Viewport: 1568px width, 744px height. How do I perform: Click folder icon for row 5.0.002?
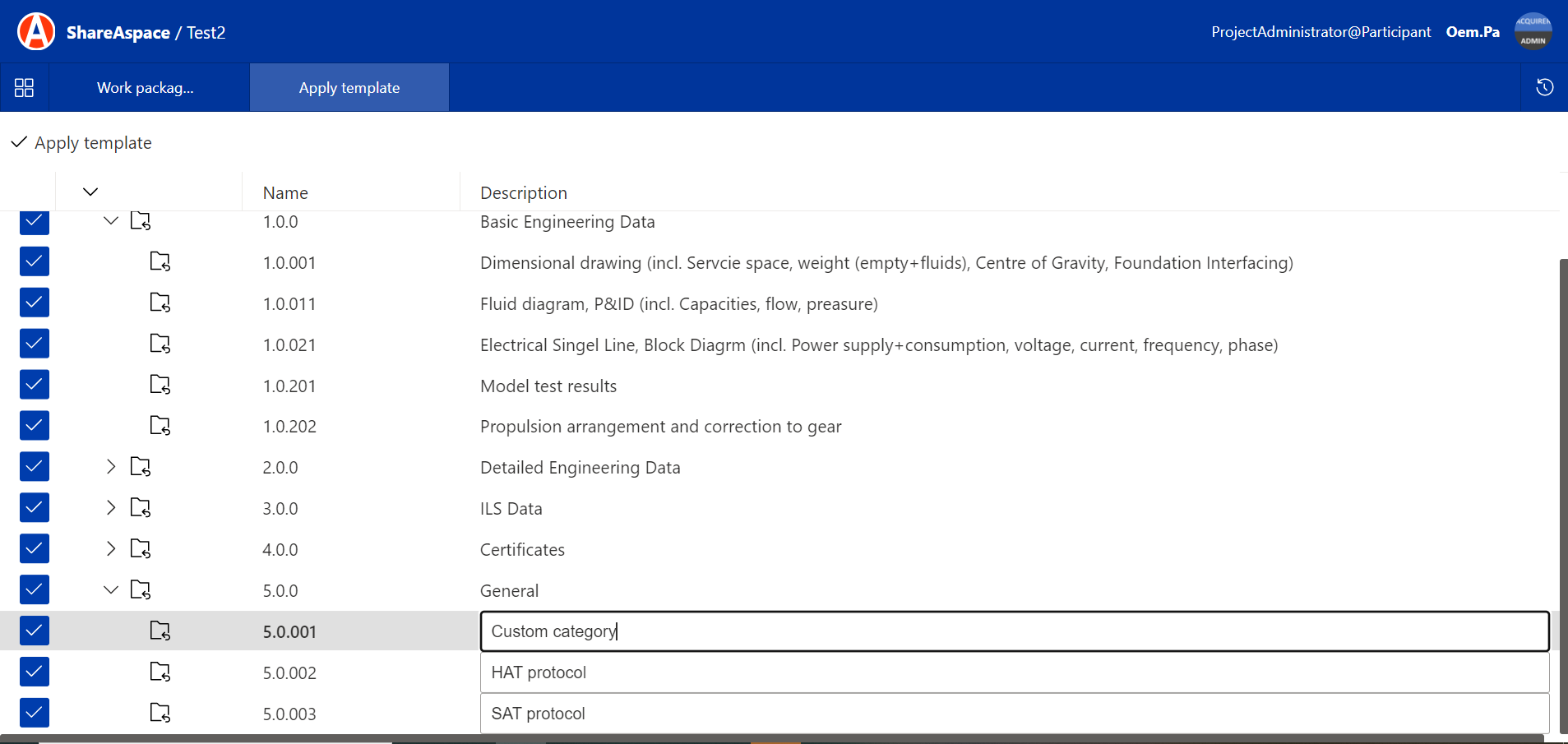click(160, 672)
